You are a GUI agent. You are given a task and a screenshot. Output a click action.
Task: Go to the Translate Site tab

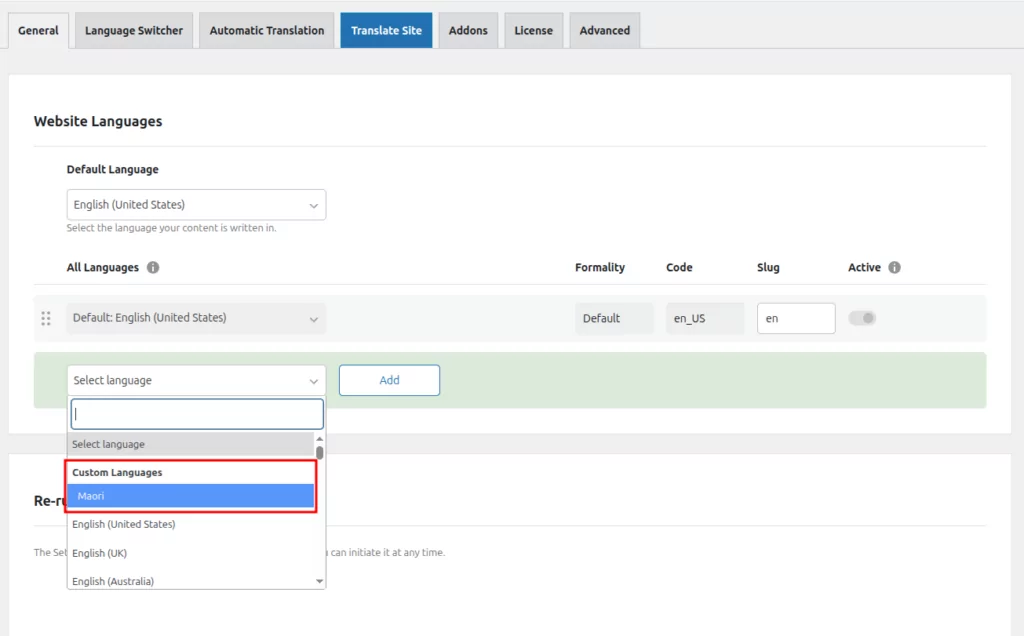[x=386, y=30]
